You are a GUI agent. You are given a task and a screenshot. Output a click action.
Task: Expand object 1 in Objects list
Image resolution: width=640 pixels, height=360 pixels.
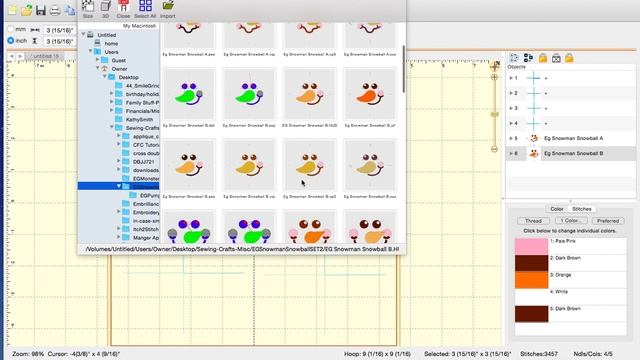click(x=511, y=78)
